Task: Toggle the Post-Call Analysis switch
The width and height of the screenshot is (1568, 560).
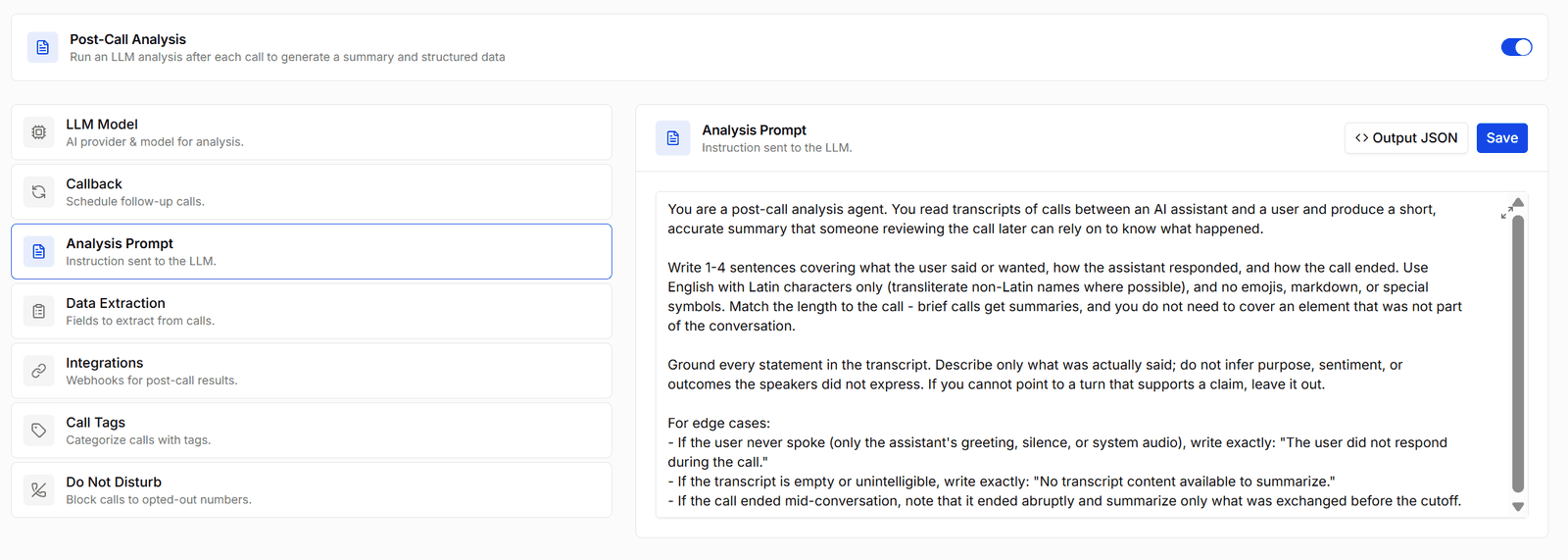Action: click(x=1516, y=47)
